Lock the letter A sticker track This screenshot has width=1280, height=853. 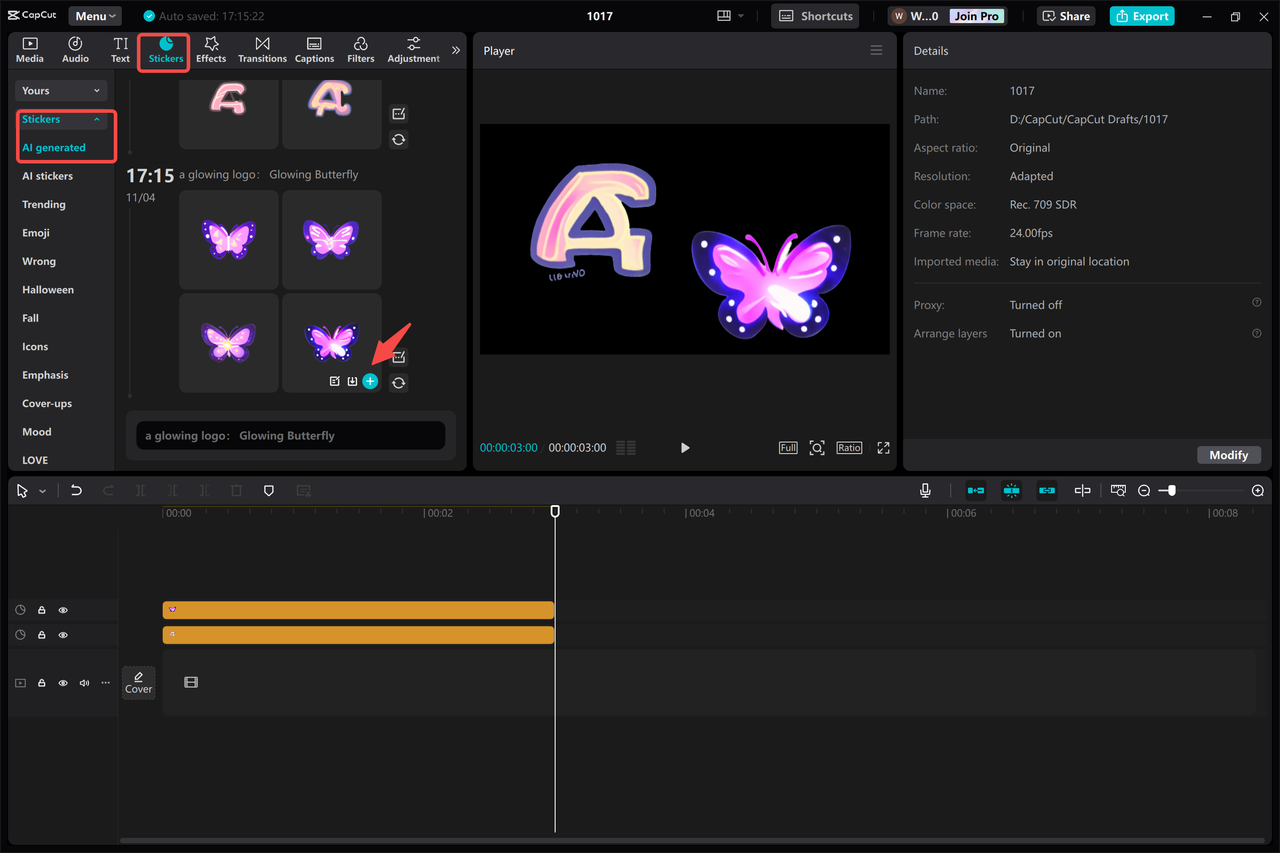[x=42, y=635]
